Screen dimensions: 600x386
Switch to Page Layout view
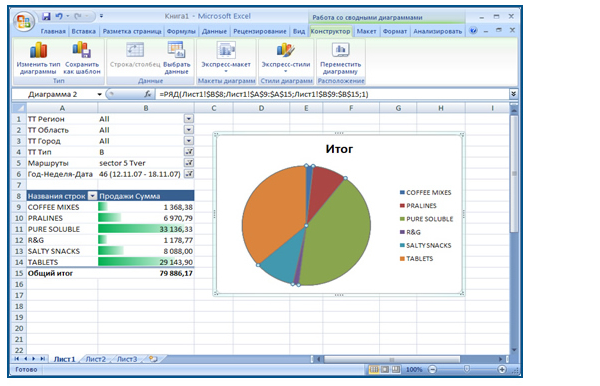coord(385,370)
